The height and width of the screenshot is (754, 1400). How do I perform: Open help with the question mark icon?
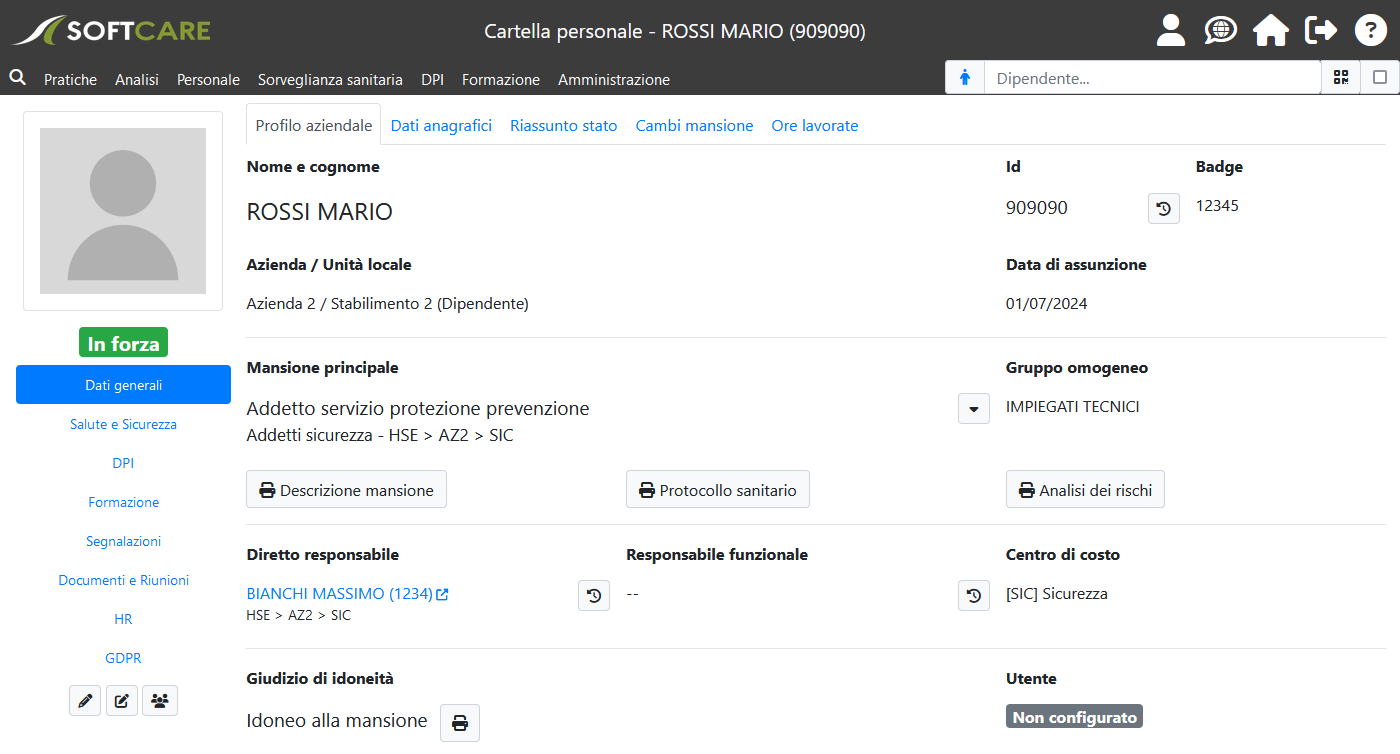[1370, 30]
